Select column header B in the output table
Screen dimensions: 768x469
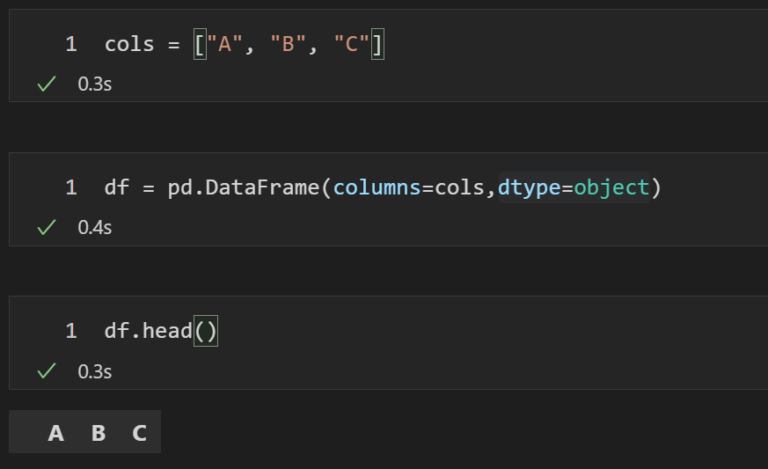tap(98, 433)
